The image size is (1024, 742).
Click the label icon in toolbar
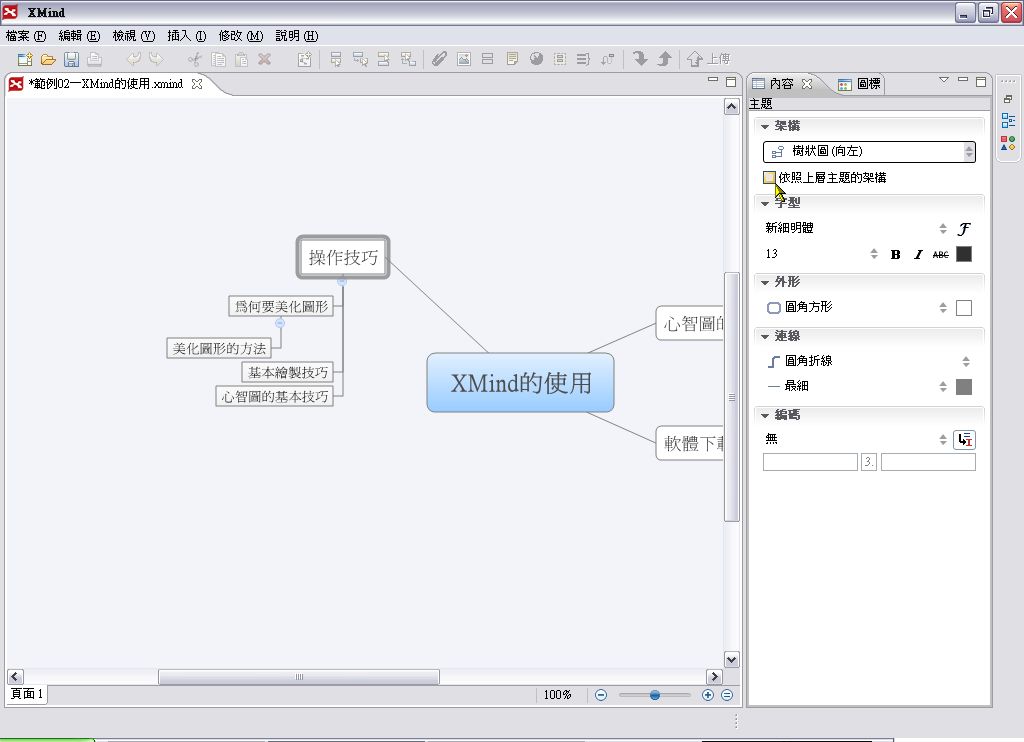(x=487, y=59)
